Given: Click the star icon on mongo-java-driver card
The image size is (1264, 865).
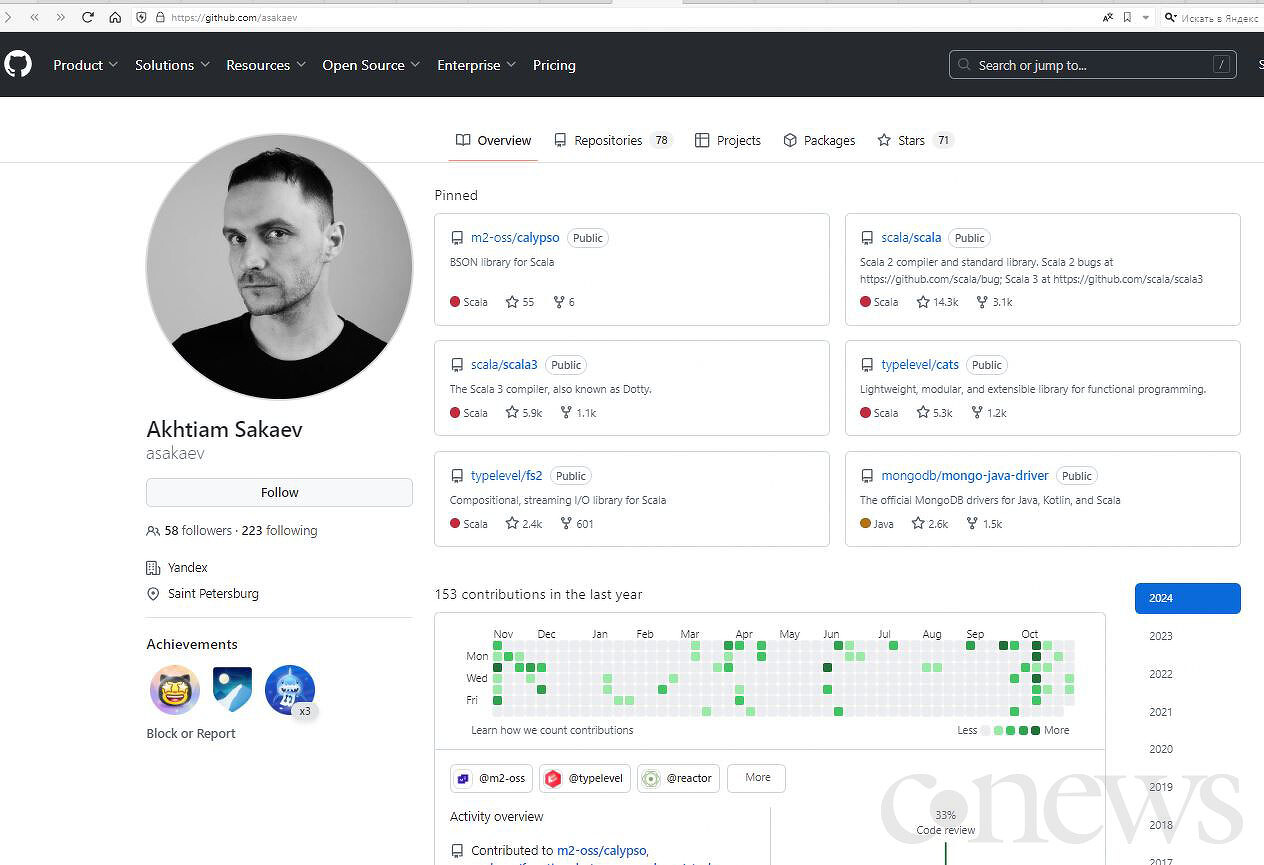Looking at the screenshot, I should coord(918,523).
